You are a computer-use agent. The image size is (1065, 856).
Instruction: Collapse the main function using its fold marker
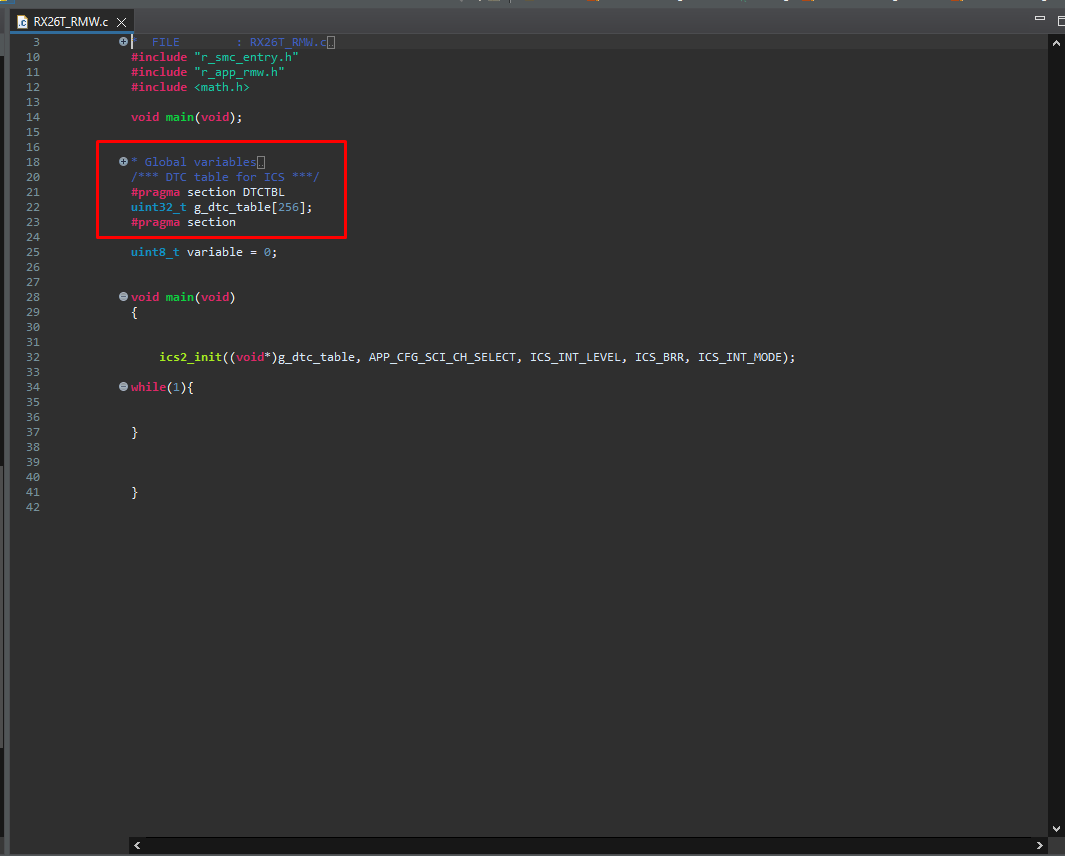tap(123, 296)
